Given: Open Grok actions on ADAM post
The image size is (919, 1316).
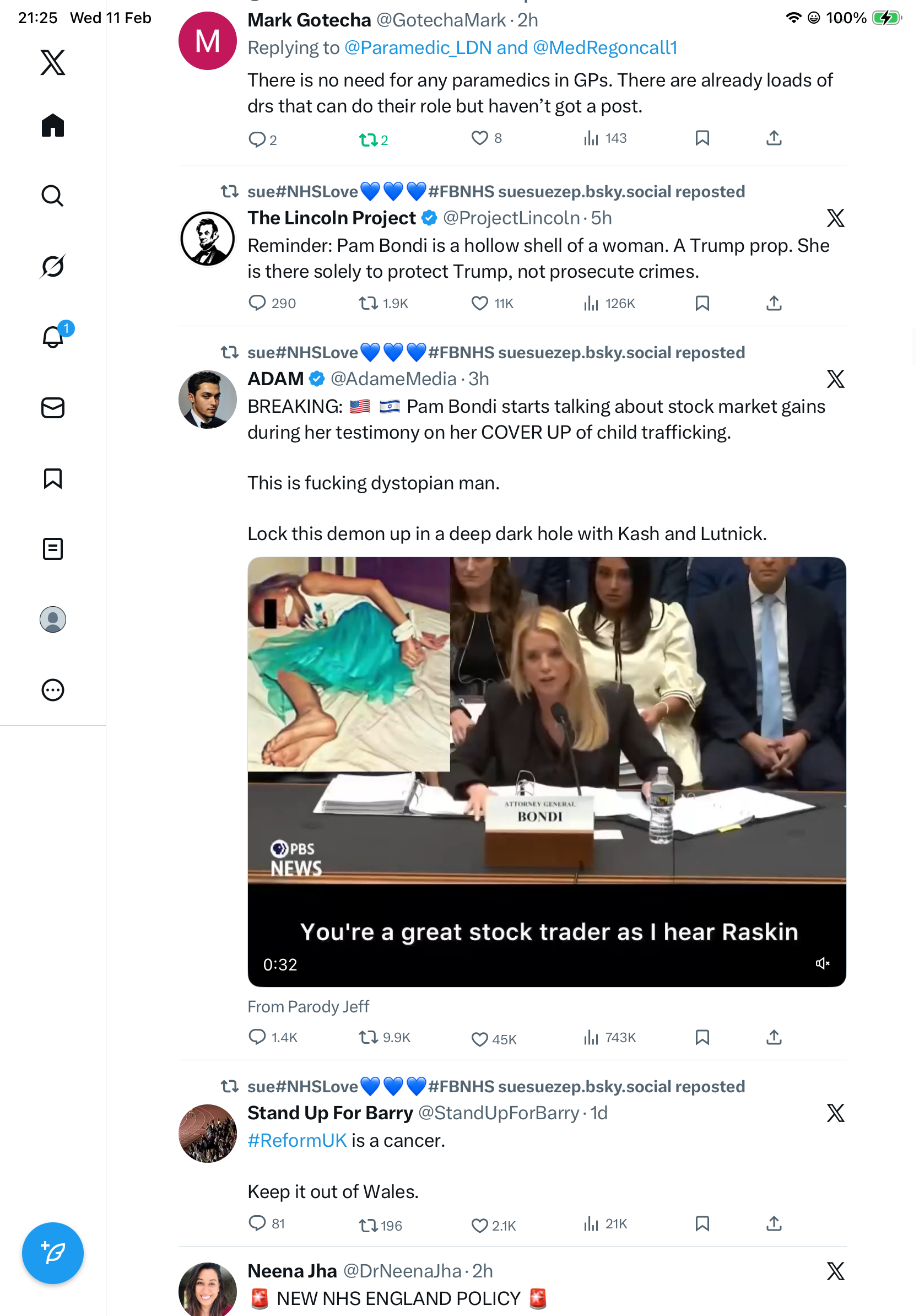Looking at the screenshot, I should click(835, 379).
